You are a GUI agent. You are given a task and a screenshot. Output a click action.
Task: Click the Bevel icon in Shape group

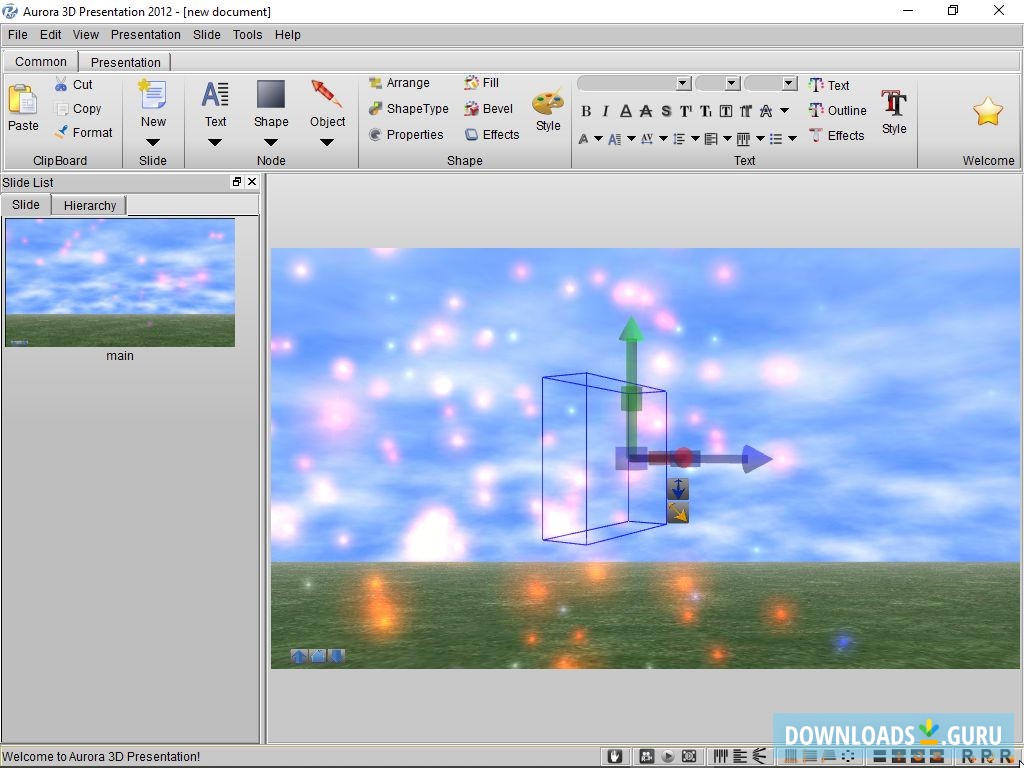[x=471, y=108]
